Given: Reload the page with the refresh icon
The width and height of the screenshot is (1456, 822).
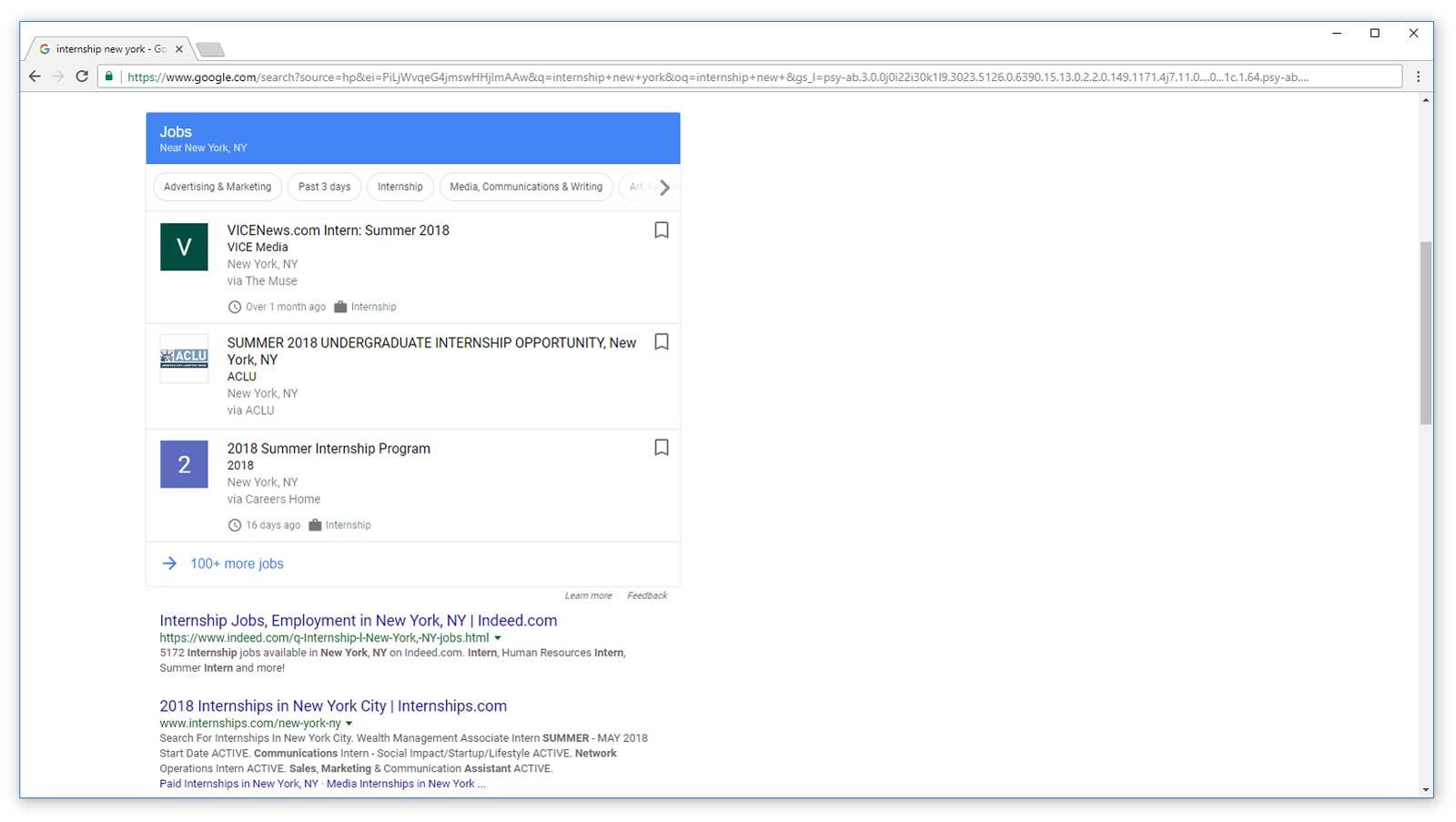Looking at the screenshot, I should [82, 76].
